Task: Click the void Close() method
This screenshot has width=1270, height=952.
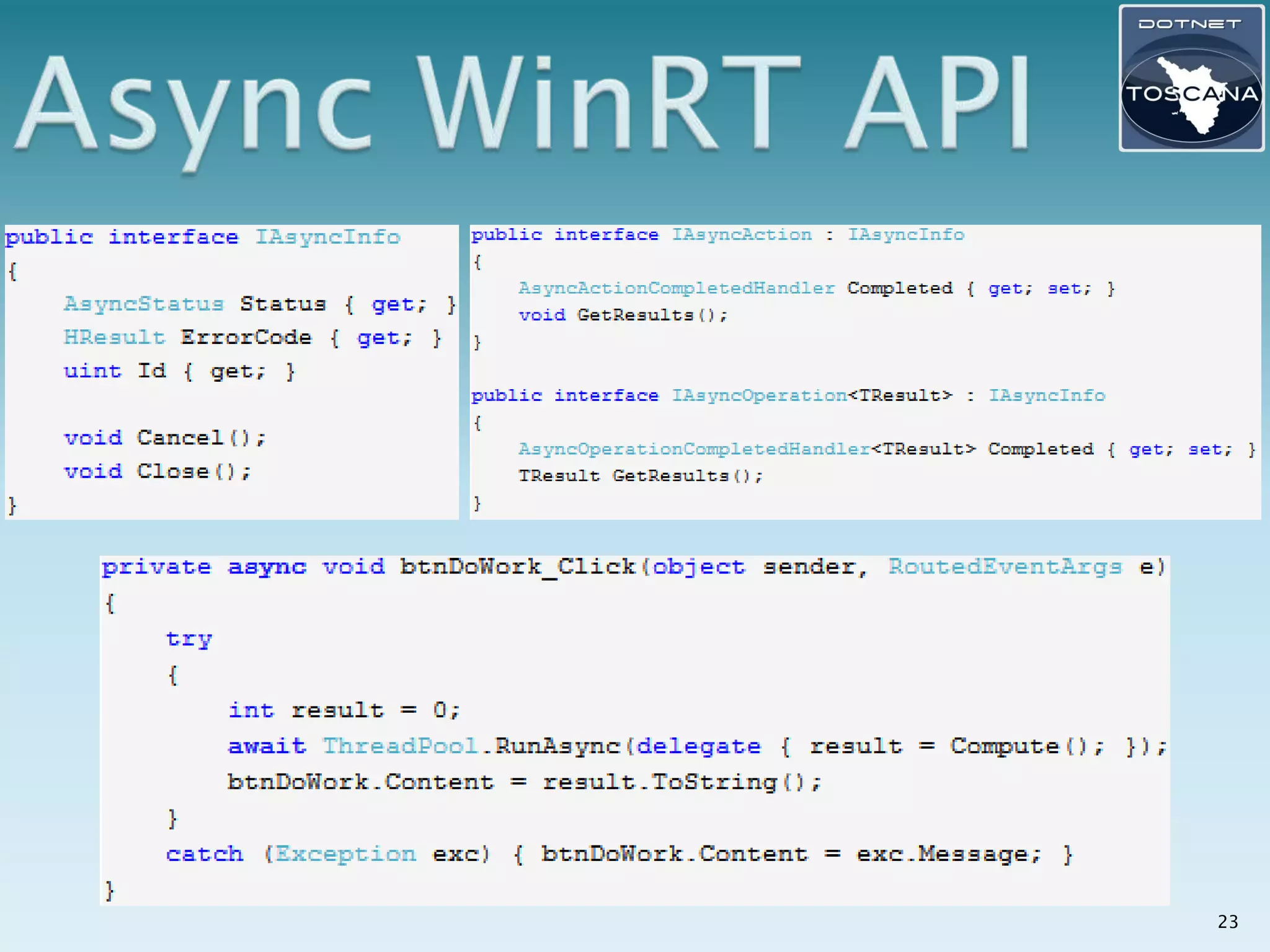Action: coord(158,472)
